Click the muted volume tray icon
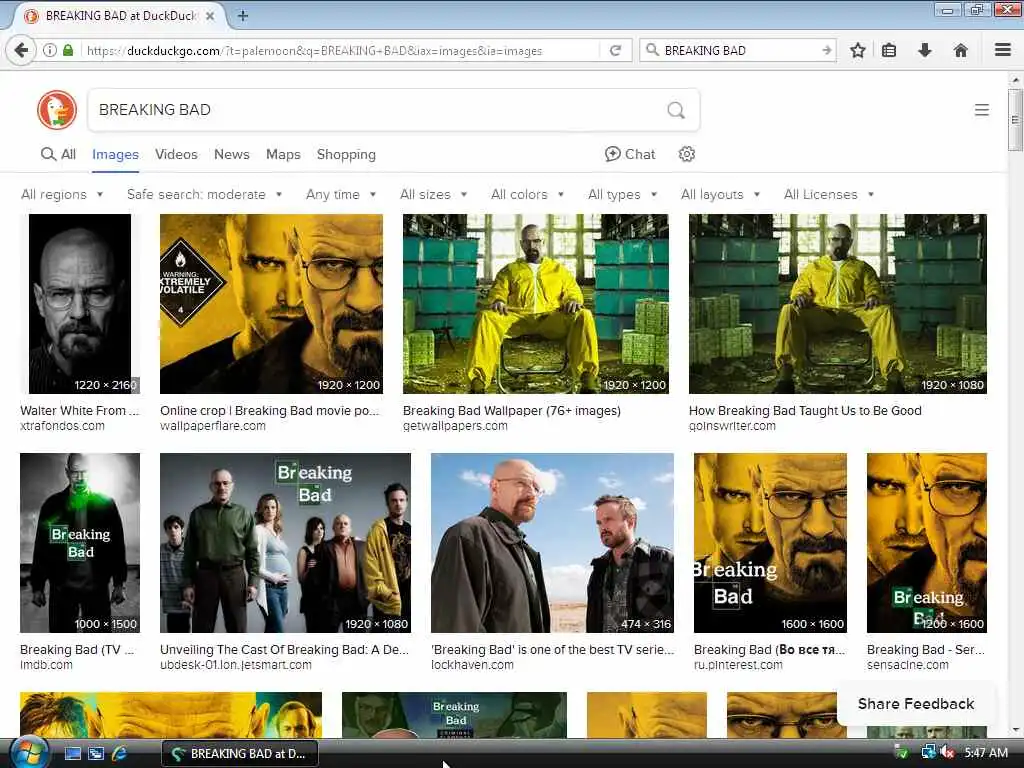This screenshot has height=768, width=1024. 948,753
